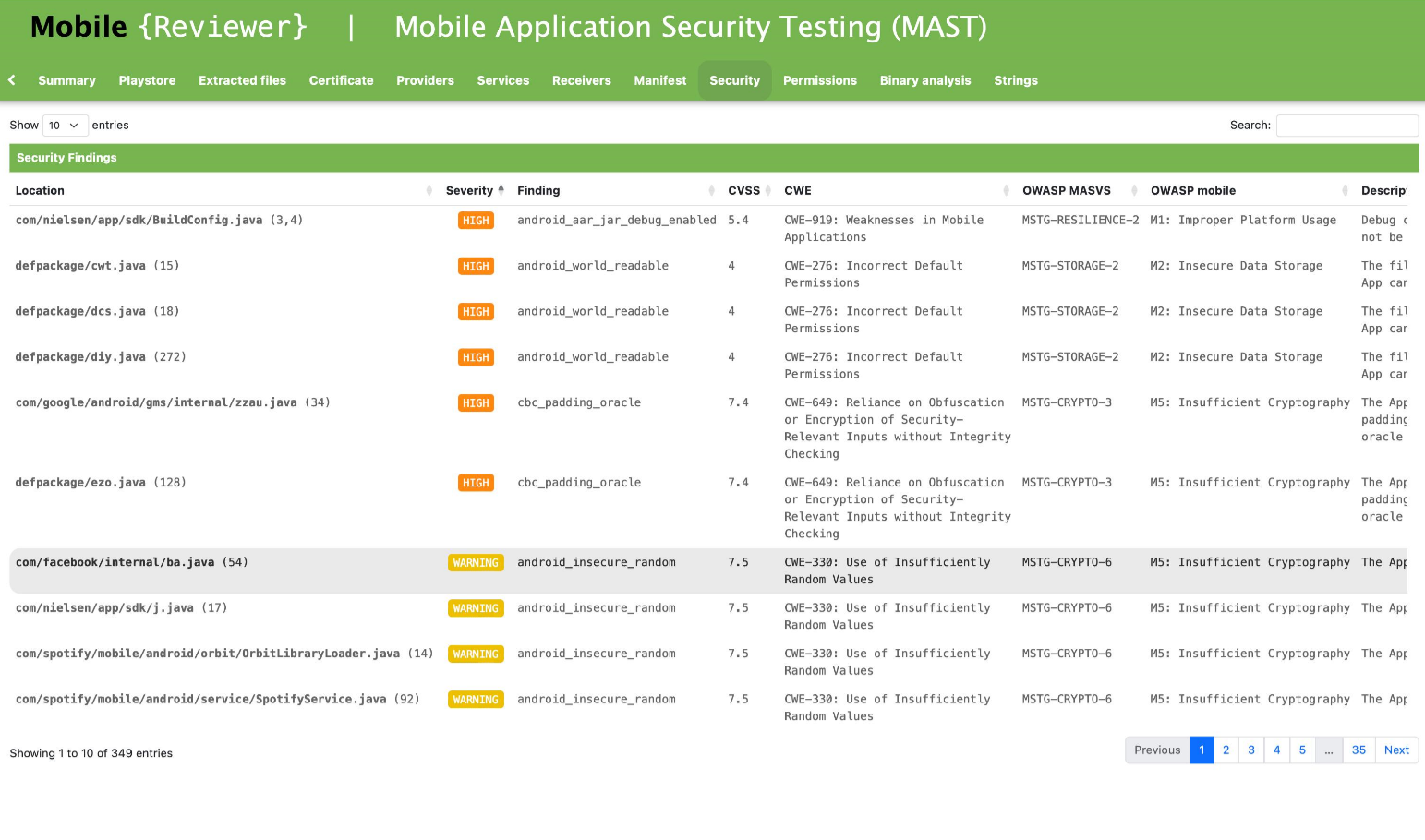Jump to page 35 of results
1425x840 pixels.
click(x=1358, y=750)
